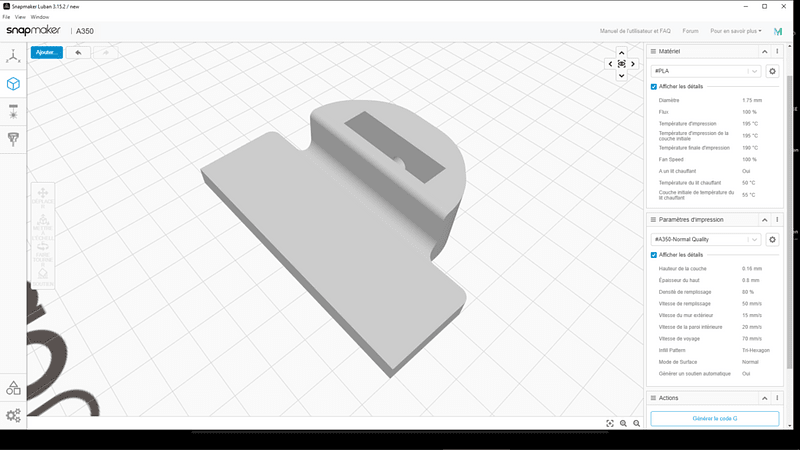Open the Workspace axes tab in sidebar

pyautogui.click(x=13, y=57)
